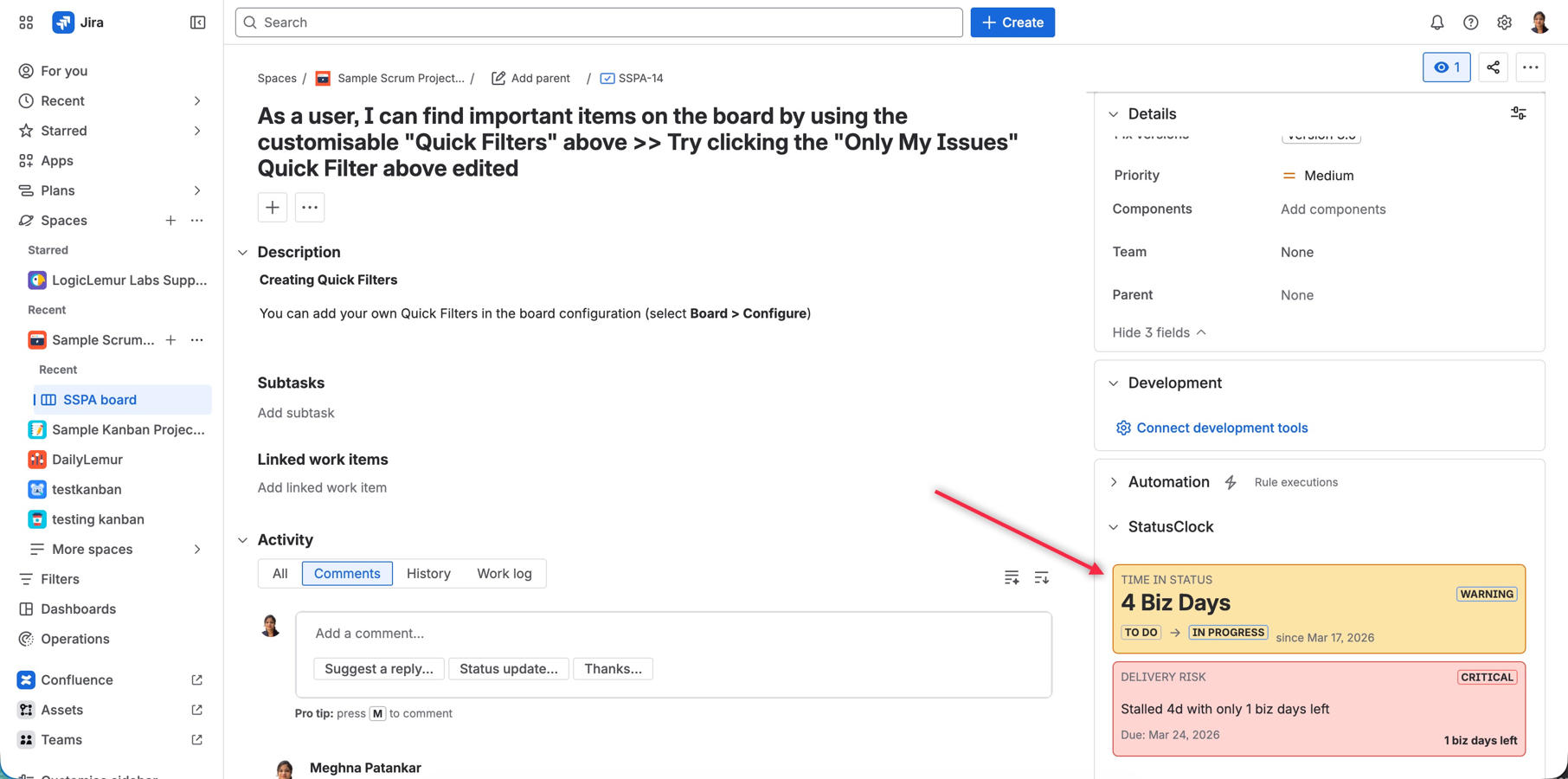This screenshot has width=1568, height=779.
Task: Collapse the Description section chevron
Action: [243, 252]
